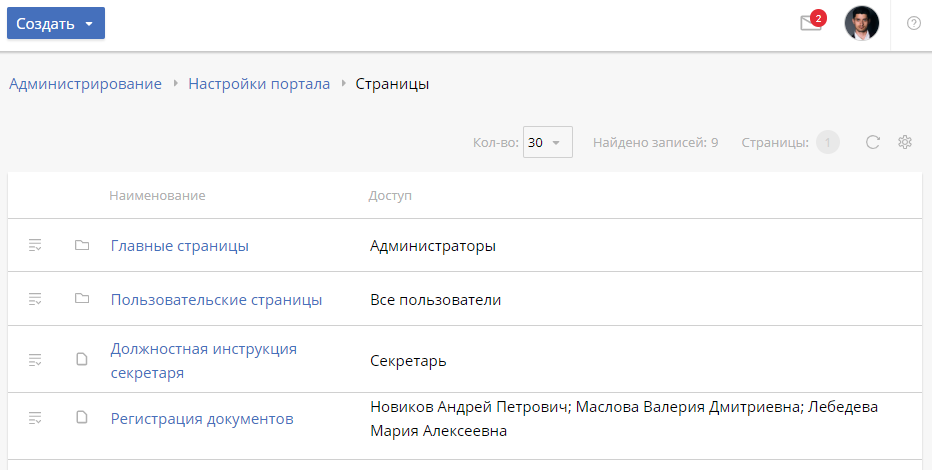The height and width of the screenshot is (470, 932).
Task: Select page 1 in pagination
Action: click(827, 143)
